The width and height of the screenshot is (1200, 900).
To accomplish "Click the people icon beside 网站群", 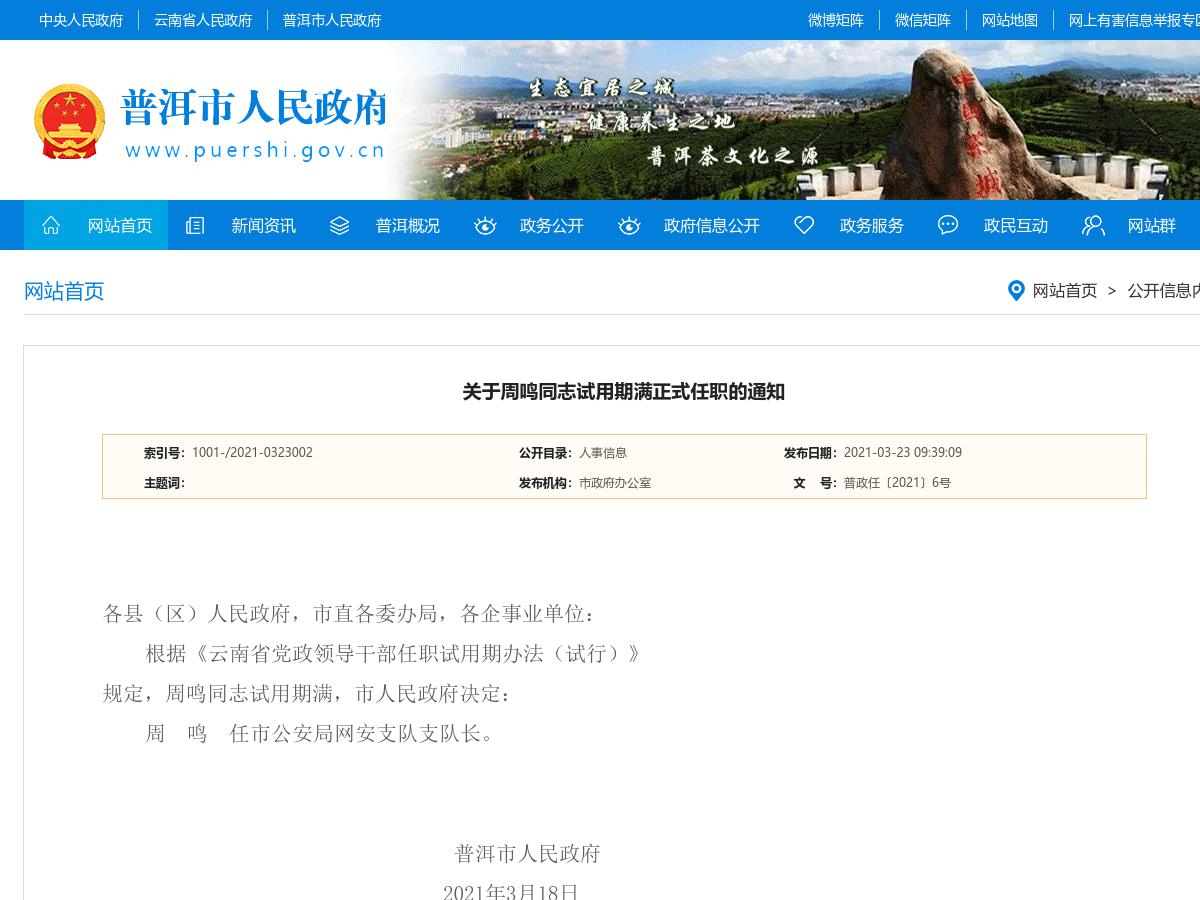I will pos(1093,225).
